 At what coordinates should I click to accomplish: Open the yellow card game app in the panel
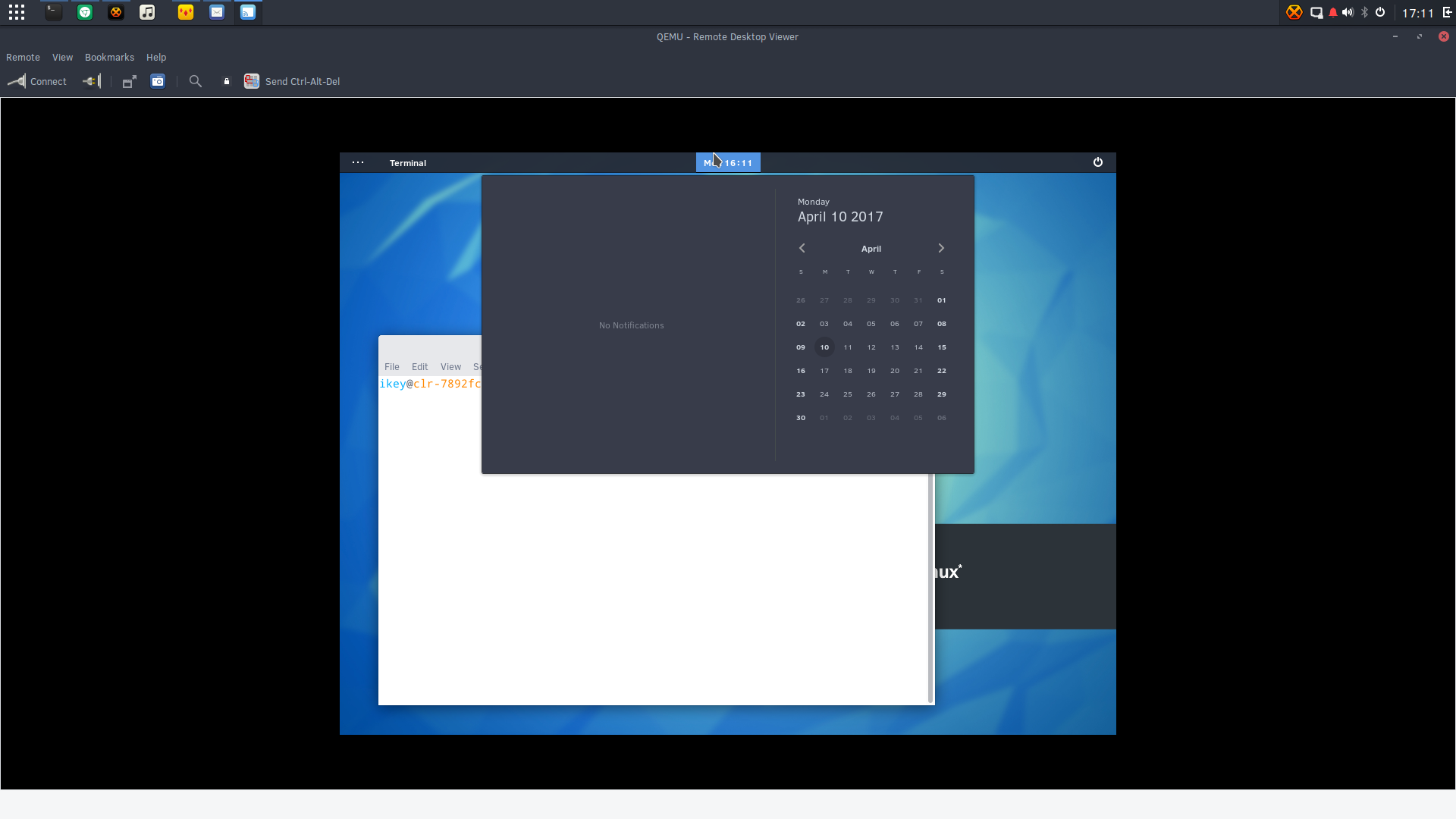click(x=186, y=12)
